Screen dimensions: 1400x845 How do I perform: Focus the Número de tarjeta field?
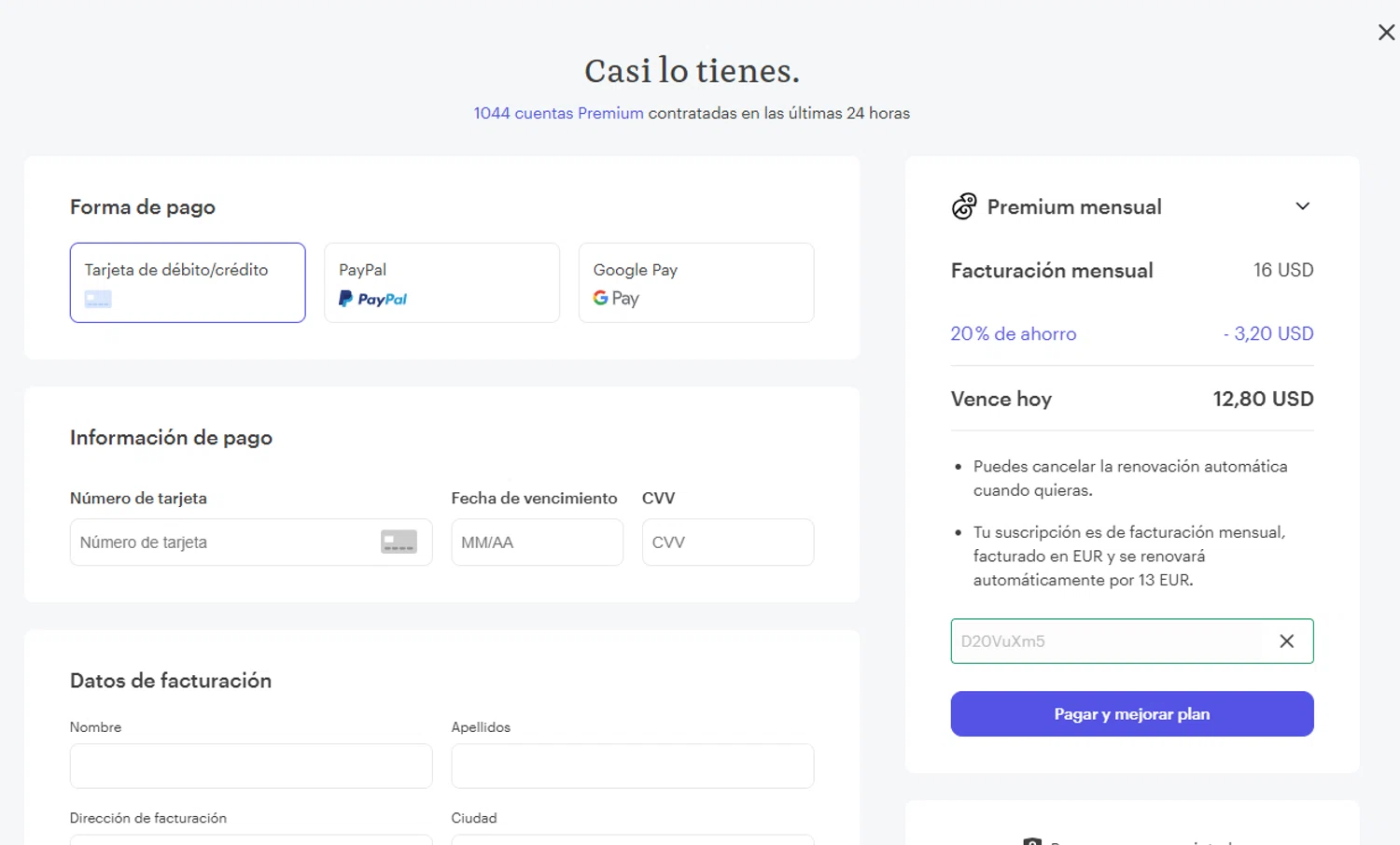click(x=224, y=542)
